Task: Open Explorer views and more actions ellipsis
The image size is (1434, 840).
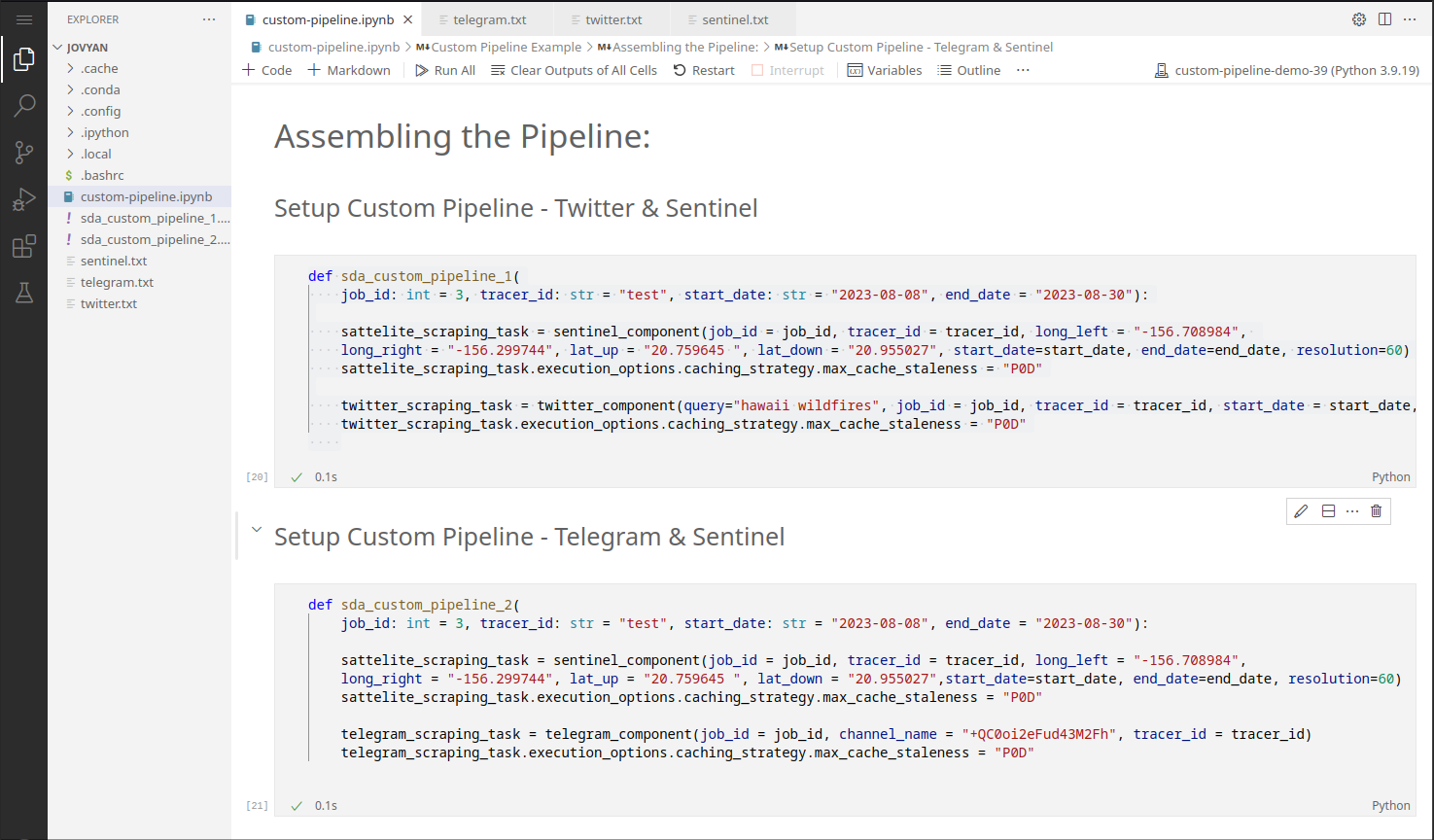Action: pos(209,19)
